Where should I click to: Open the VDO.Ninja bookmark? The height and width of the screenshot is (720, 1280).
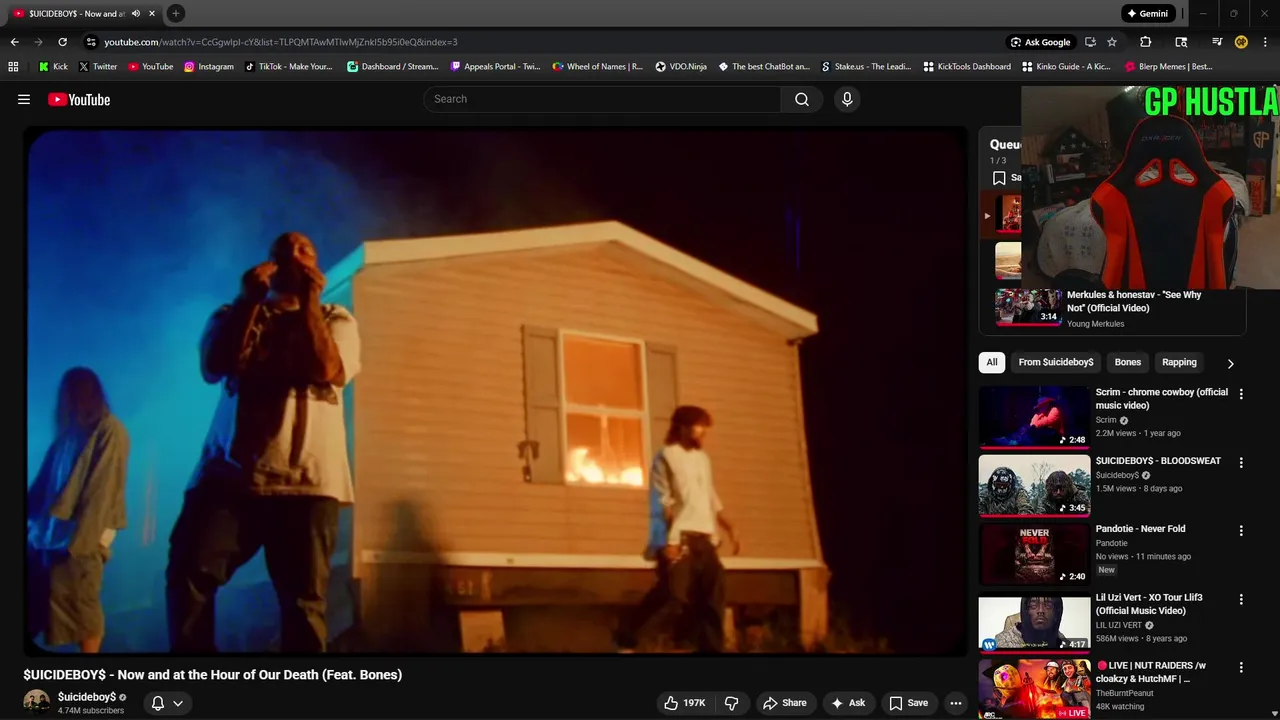click(x=681, y=67)
